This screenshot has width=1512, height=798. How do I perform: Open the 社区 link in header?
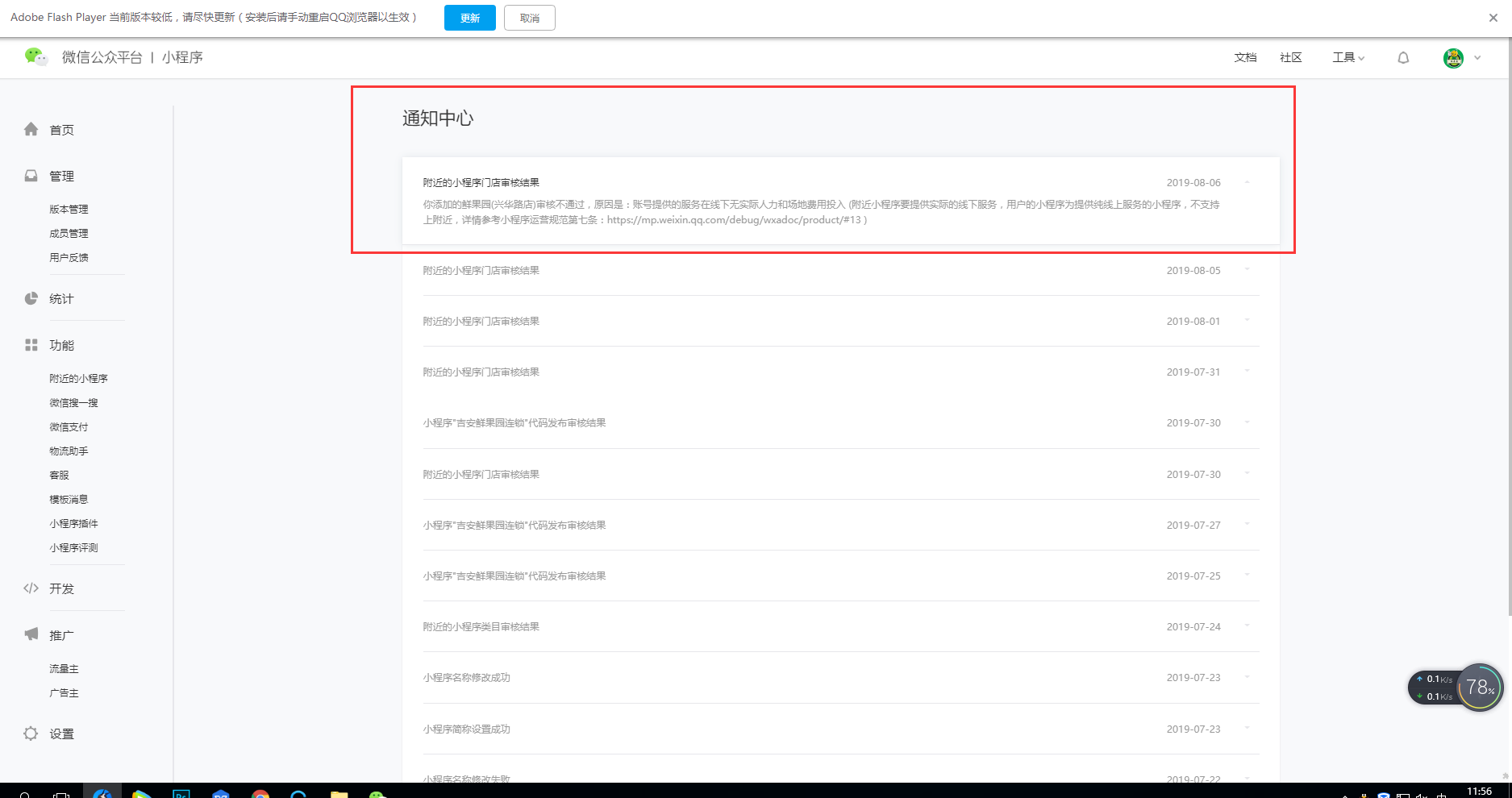click(1291, 57)
